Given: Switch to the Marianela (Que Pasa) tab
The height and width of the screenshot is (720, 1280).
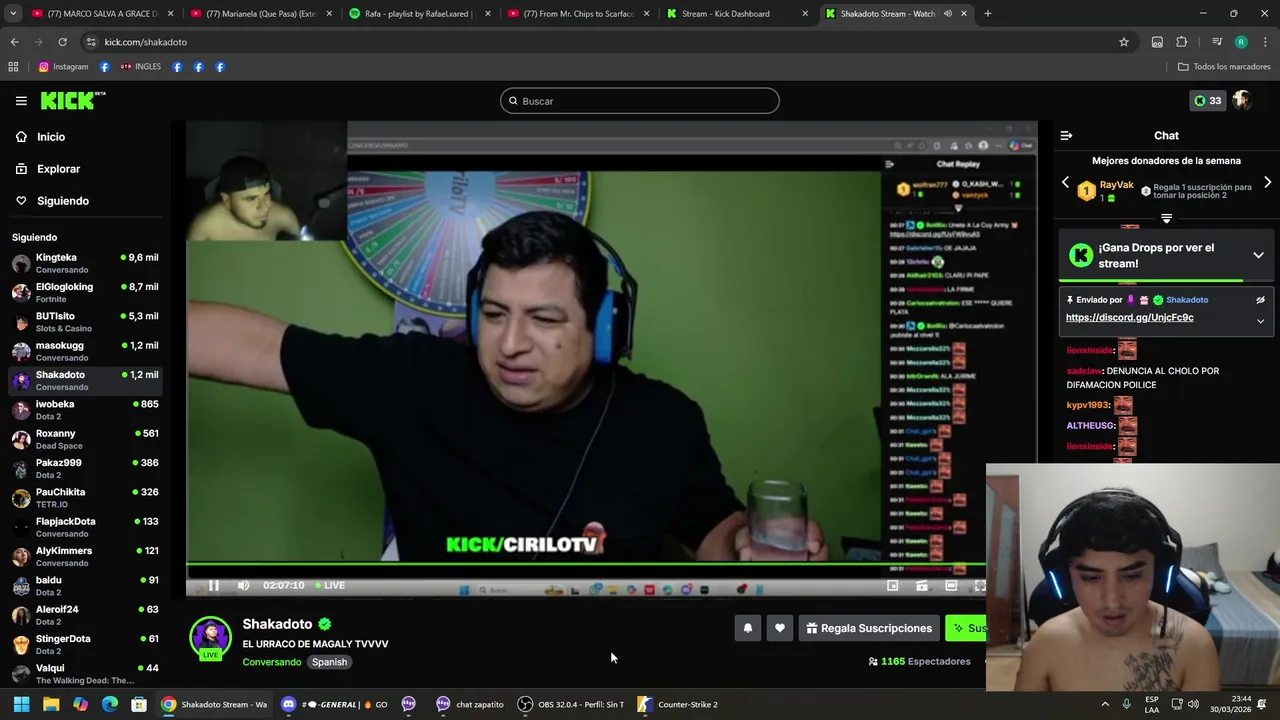Looking at the screenshot, I should coord(260,14).
